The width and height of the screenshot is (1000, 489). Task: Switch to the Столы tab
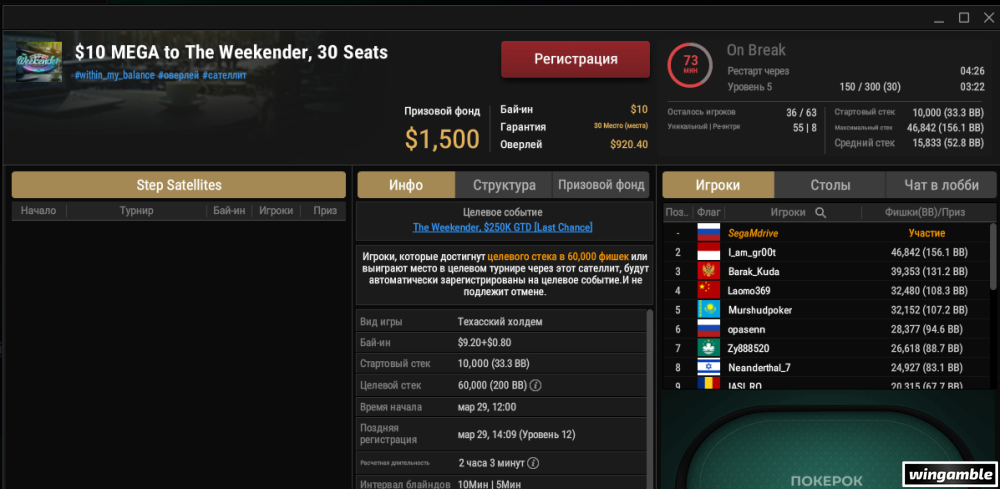pyautogui.click(x=830, y=186)
